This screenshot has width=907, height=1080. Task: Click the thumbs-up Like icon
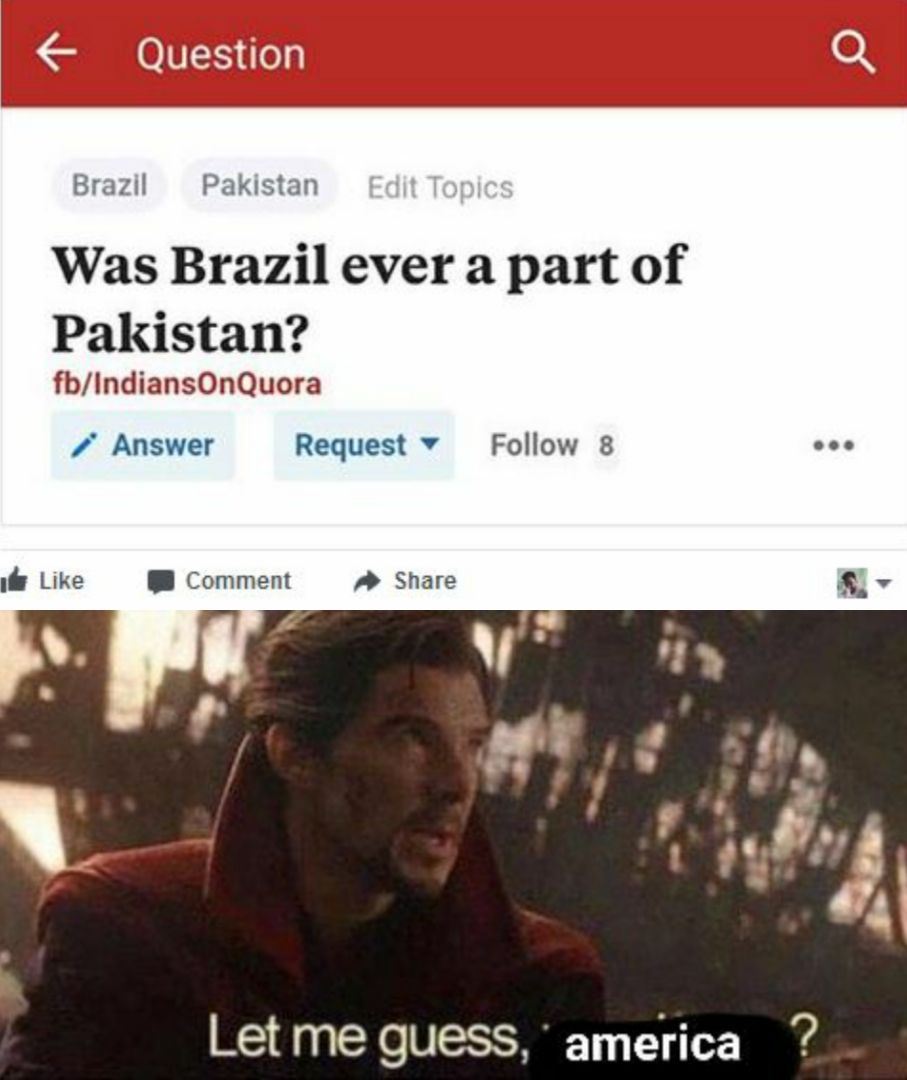click(14, 581)
